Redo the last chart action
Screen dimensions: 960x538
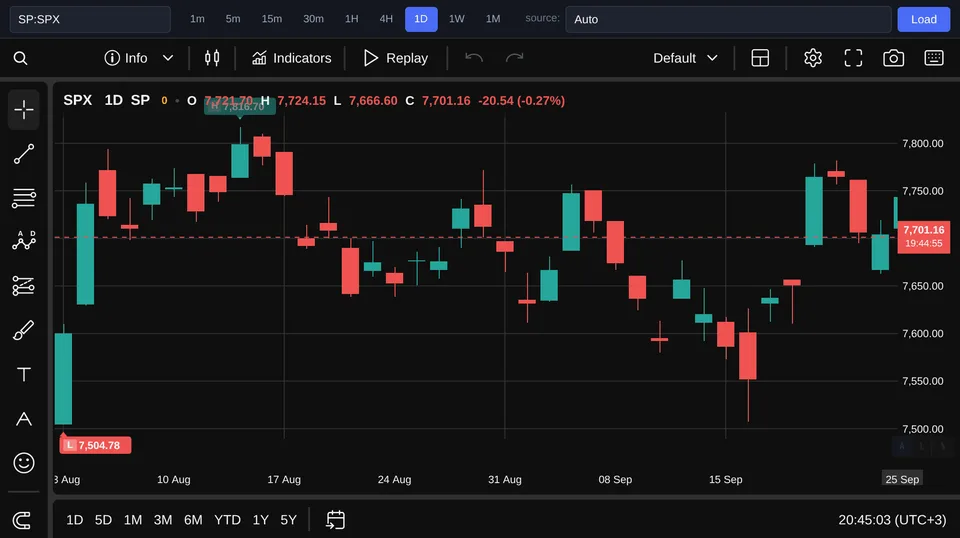pos(514,58)
